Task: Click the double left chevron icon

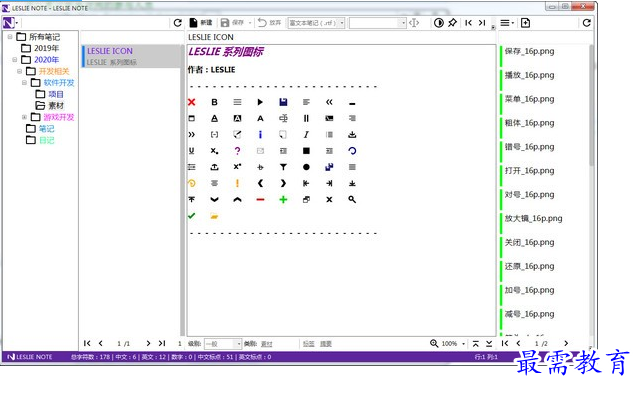Action: pos(329,102)
